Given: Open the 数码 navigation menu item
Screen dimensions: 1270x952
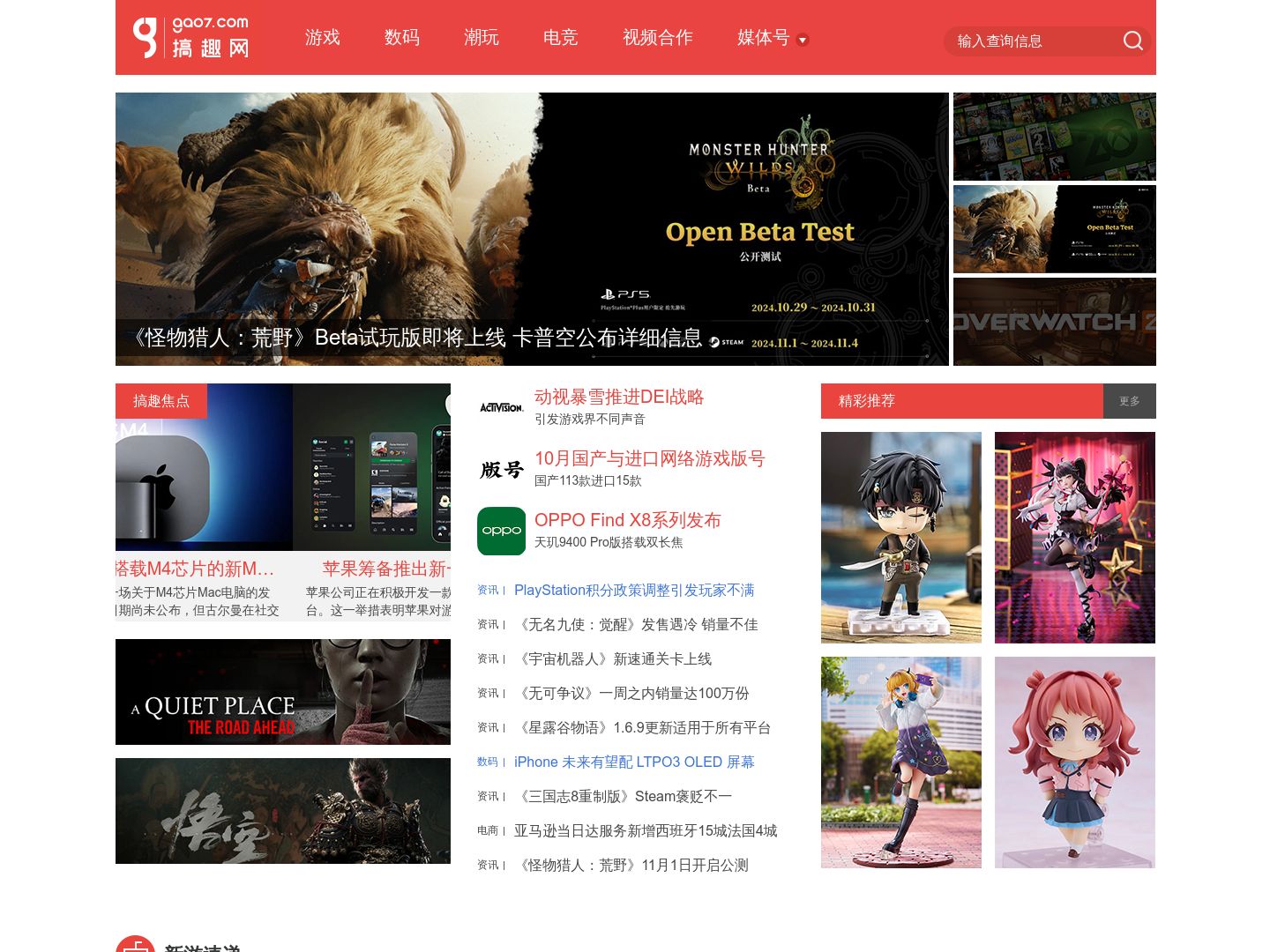Looking at the screenshot, I should click(x=402, y=37).
